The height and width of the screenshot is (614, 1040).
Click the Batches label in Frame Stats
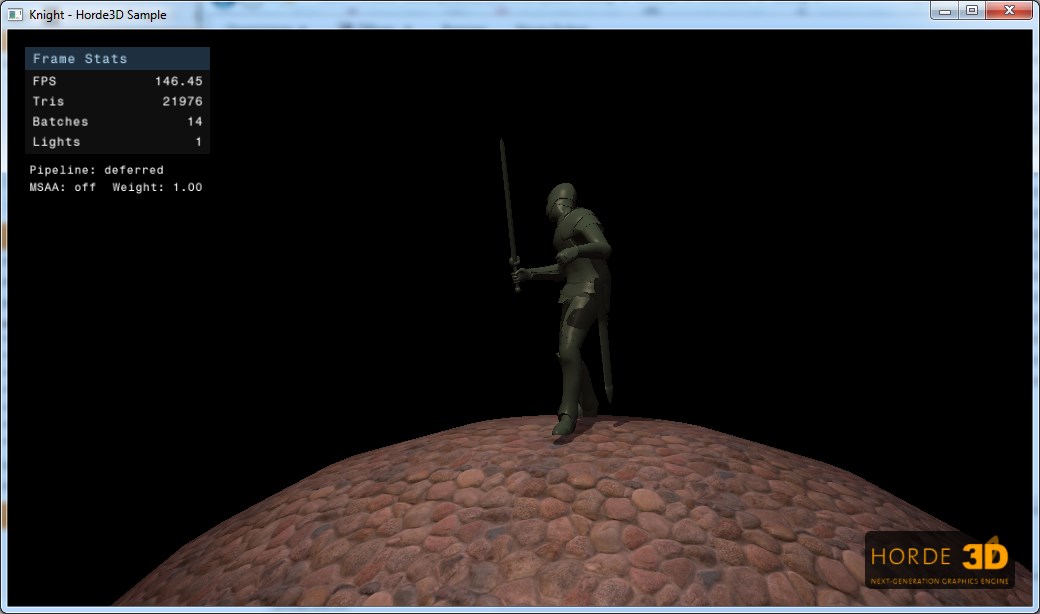click(x=60, y=121)
